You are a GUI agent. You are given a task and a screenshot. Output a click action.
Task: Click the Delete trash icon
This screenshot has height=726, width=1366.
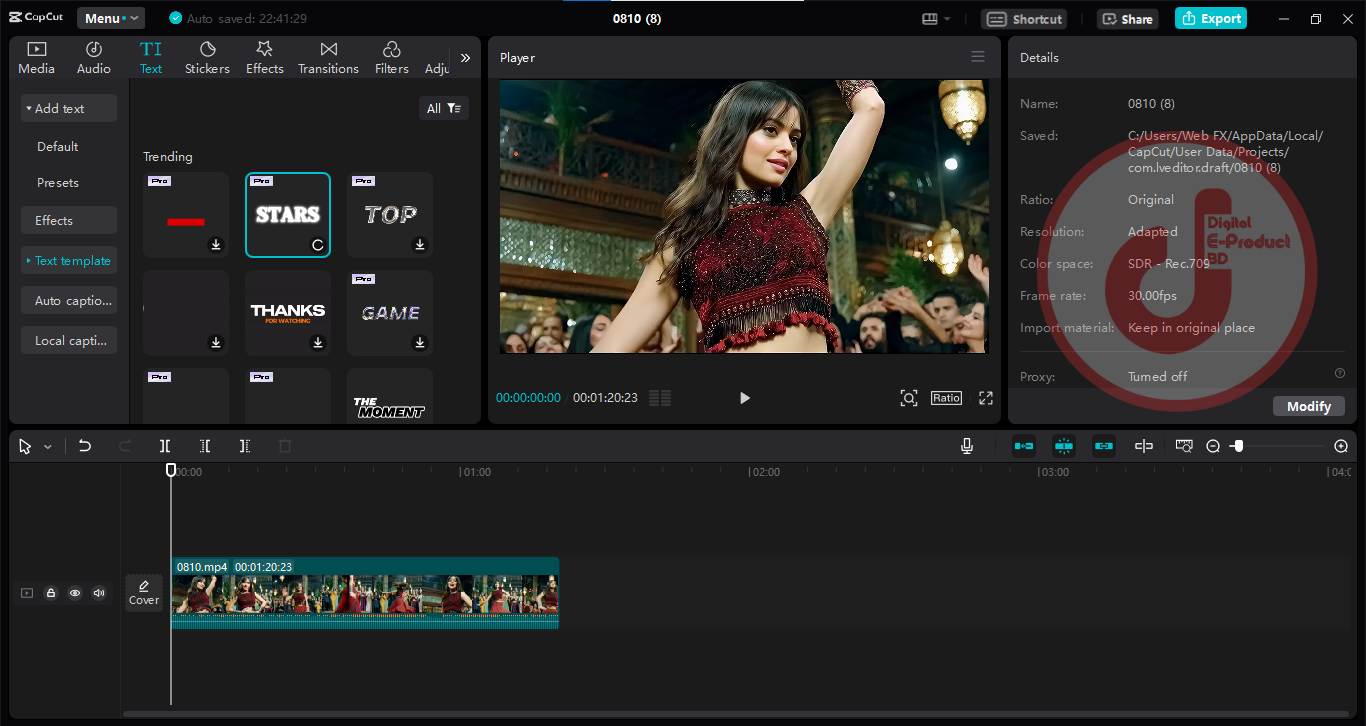click(285, 446)
